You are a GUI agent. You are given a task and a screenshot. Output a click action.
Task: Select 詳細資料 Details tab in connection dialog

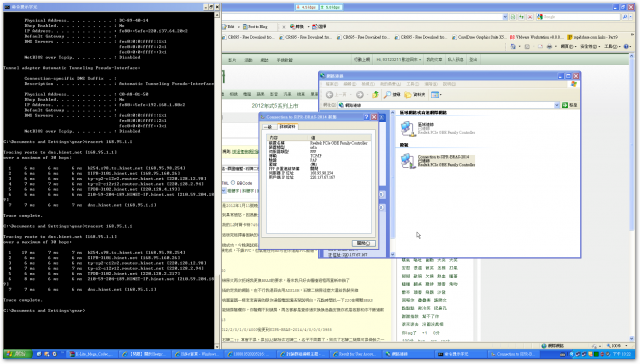click(287, 127)
